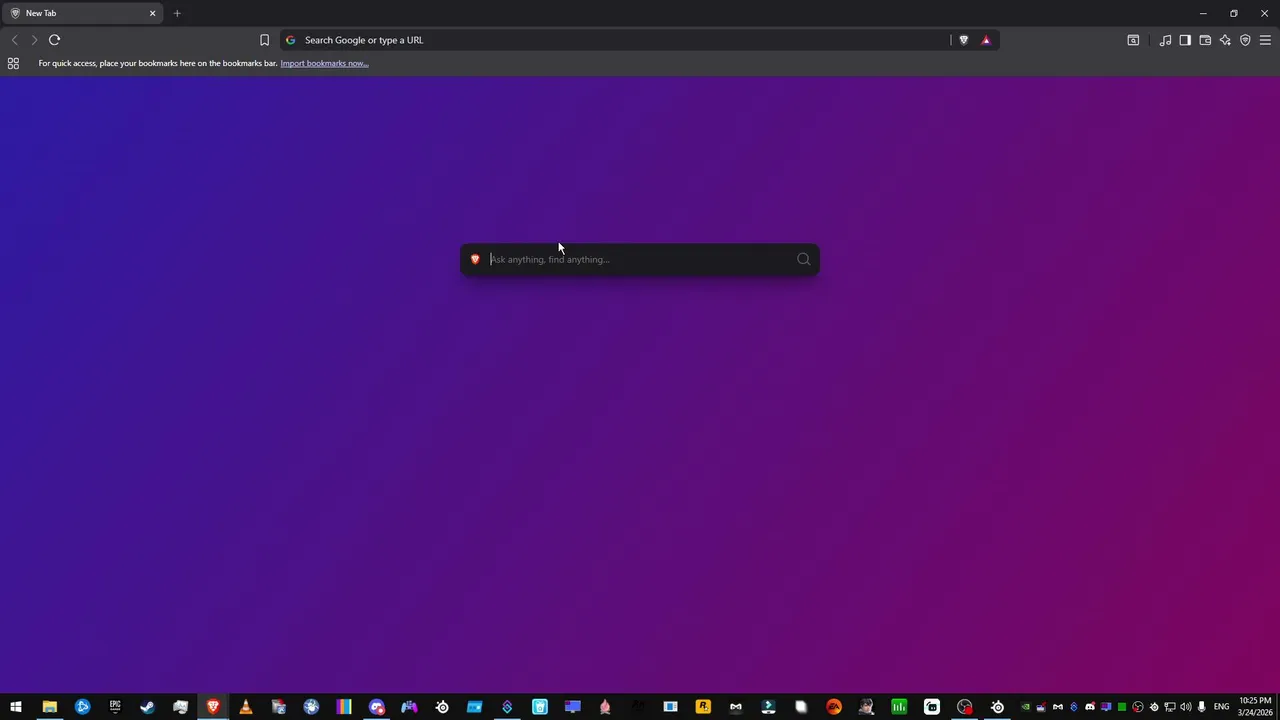Open a new tab with plus button
Viewport: 1280px width, 720px height.
pyautogui.click(x=177, y=13)
